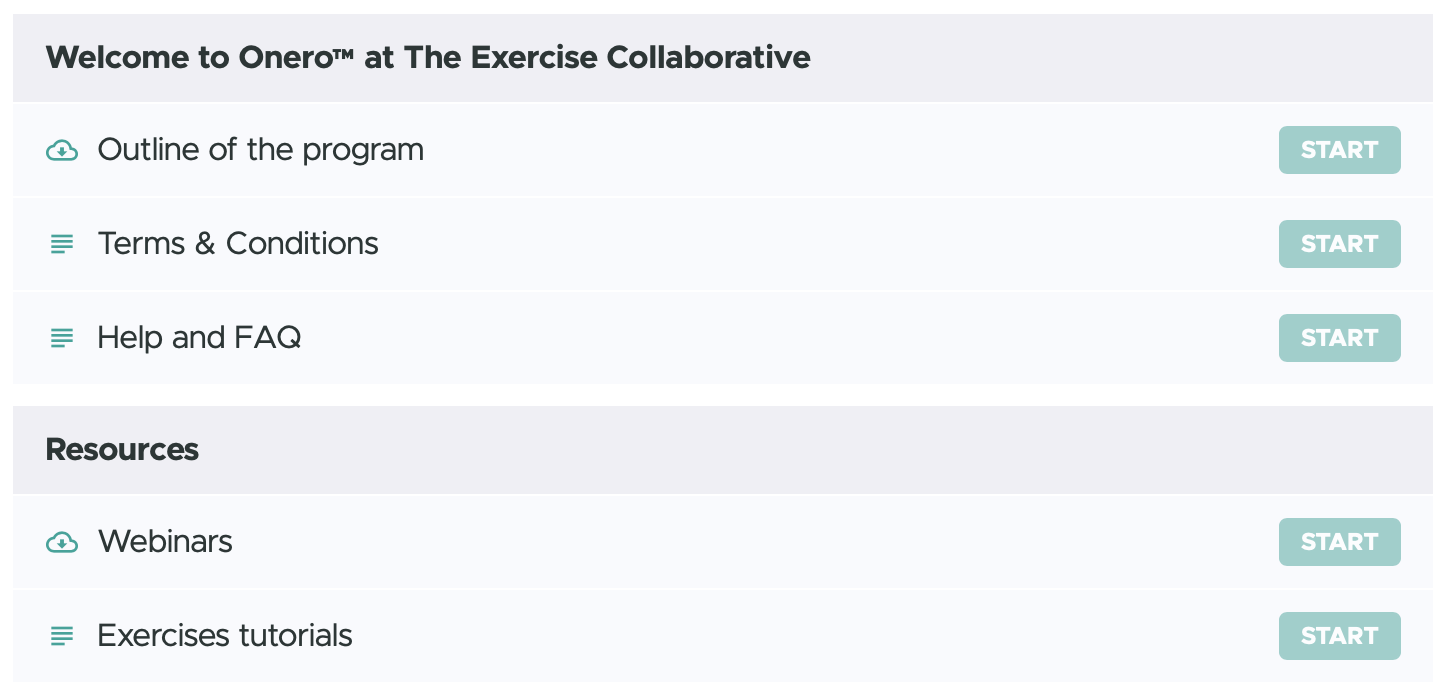Hit START for Terms & Conditions
The image size is (1446, 700).
1339,244
